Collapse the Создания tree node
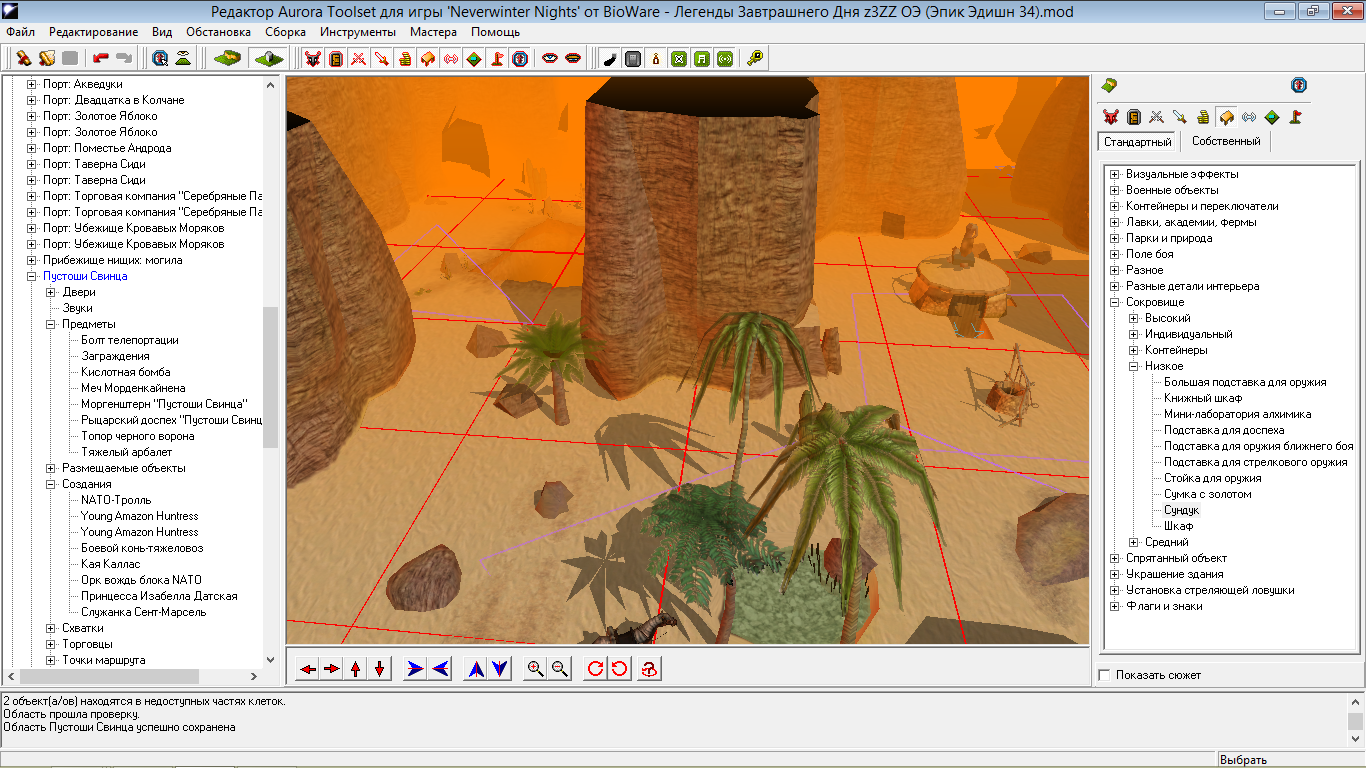 tap(51, 484)
